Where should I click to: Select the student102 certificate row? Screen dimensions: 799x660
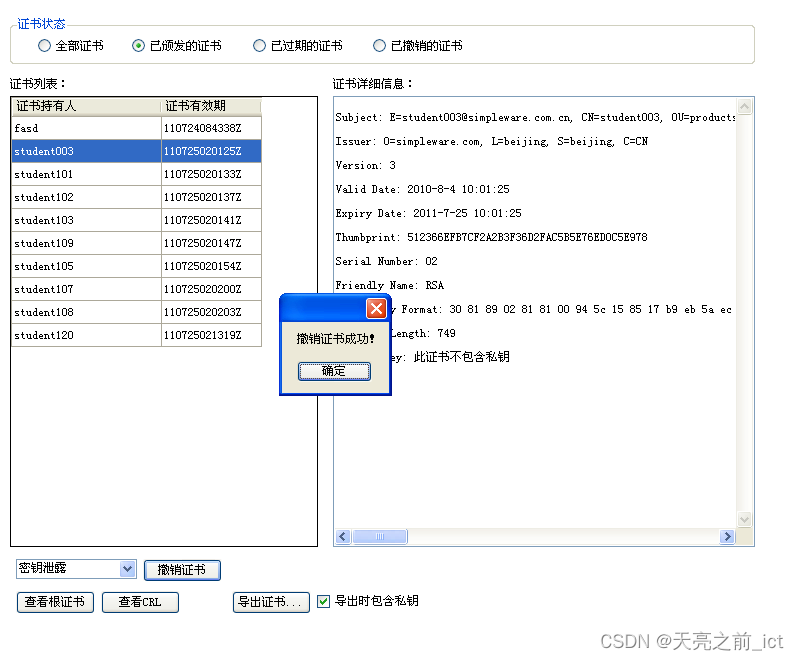coord(137,197)
